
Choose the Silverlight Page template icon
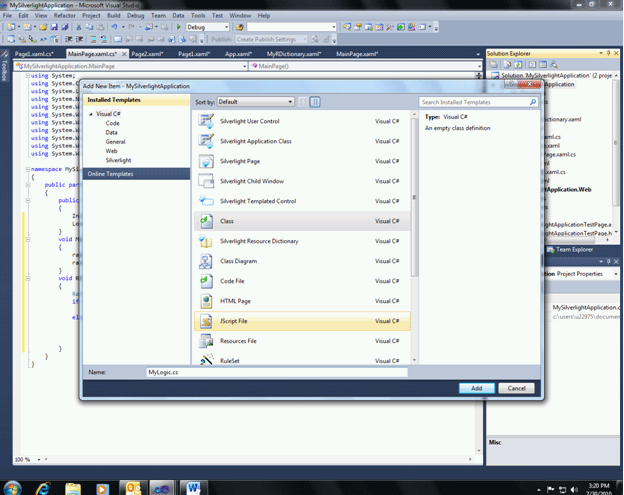pyautogui.click(x=206, y=161)
